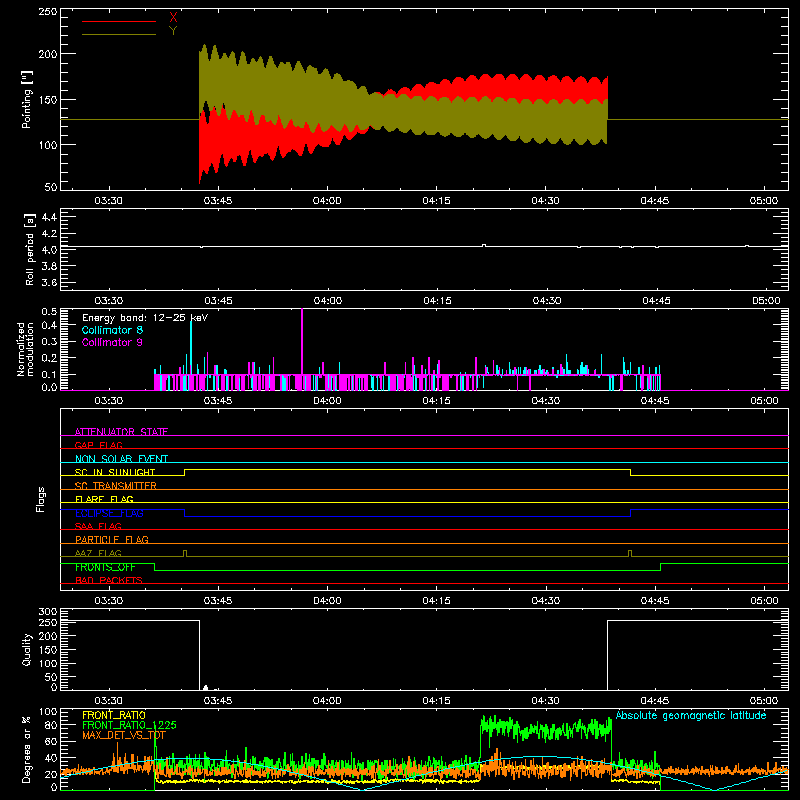Click the green FRONT_RATIO_1225 legend entry
The image size is (800, 800).
(x=129, y=725)
